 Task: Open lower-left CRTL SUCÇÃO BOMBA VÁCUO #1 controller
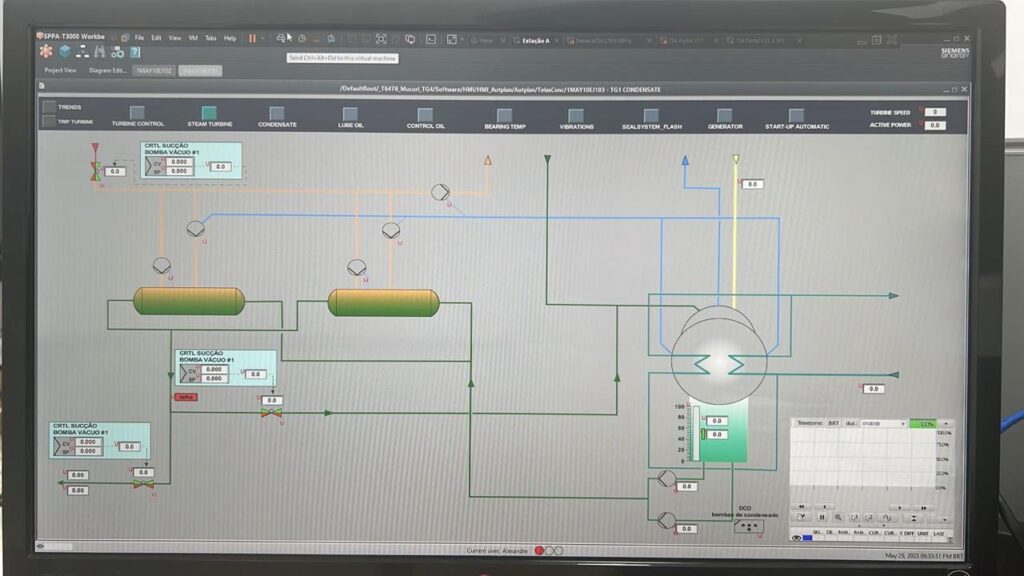99,441
